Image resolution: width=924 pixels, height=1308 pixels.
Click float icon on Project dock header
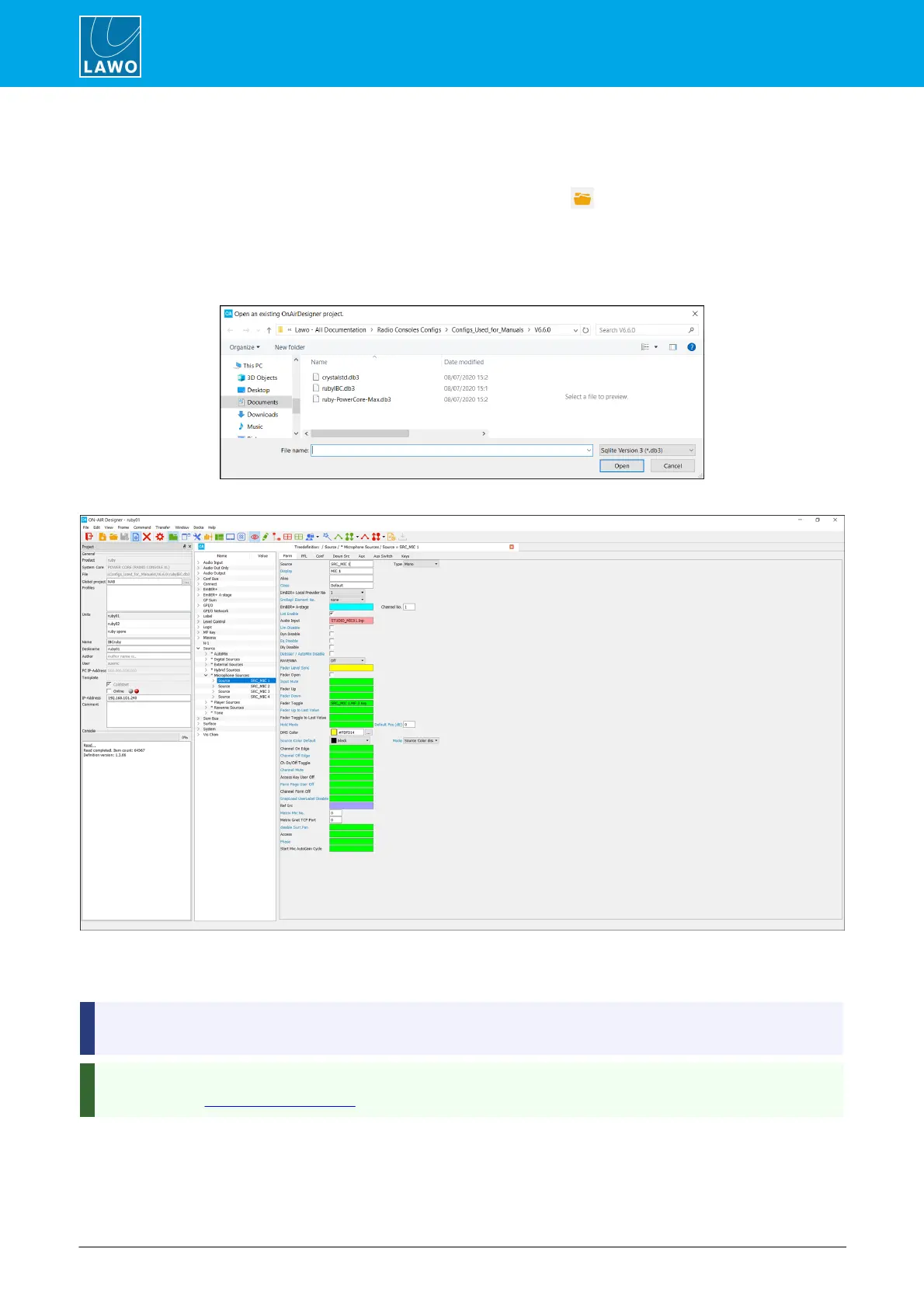[x=185, y=546]
